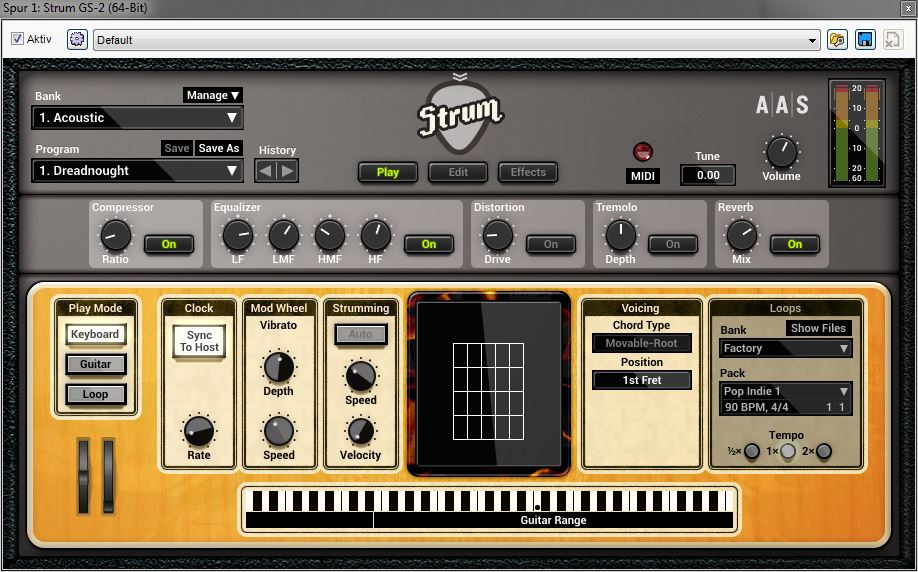Toggle the Reverb On switch
This screenshot has height=572, width=918.
(x=794, y=244)
